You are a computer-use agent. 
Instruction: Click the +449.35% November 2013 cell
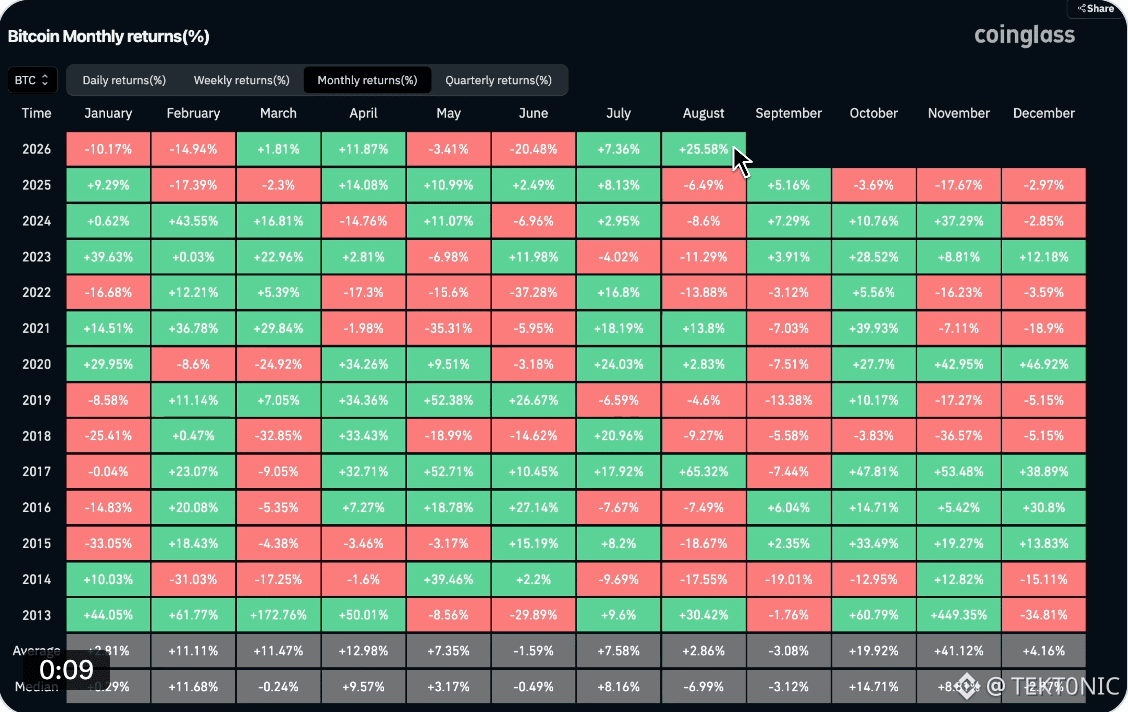(x=958, y=615)
